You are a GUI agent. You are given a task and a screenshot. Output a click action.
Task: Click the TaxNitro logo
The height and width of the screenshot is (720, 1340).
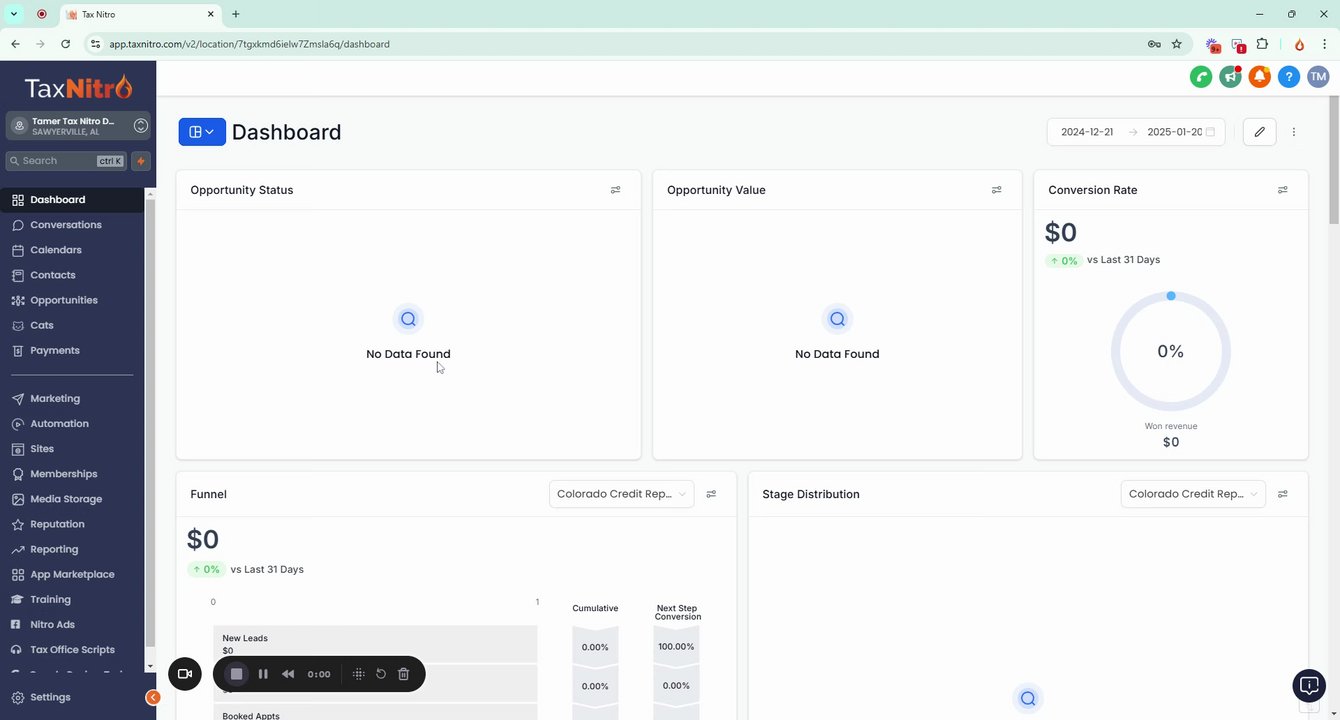(78, 88)
